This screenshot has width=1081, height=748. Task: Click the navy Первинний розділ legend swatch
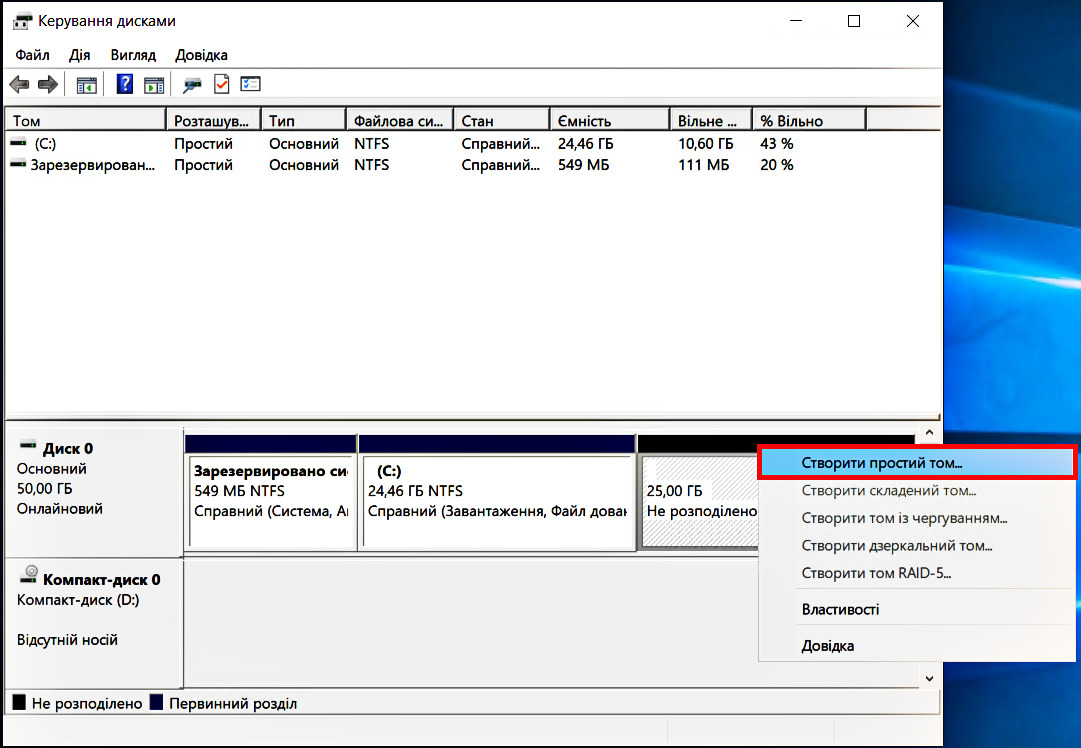(156, 702)
